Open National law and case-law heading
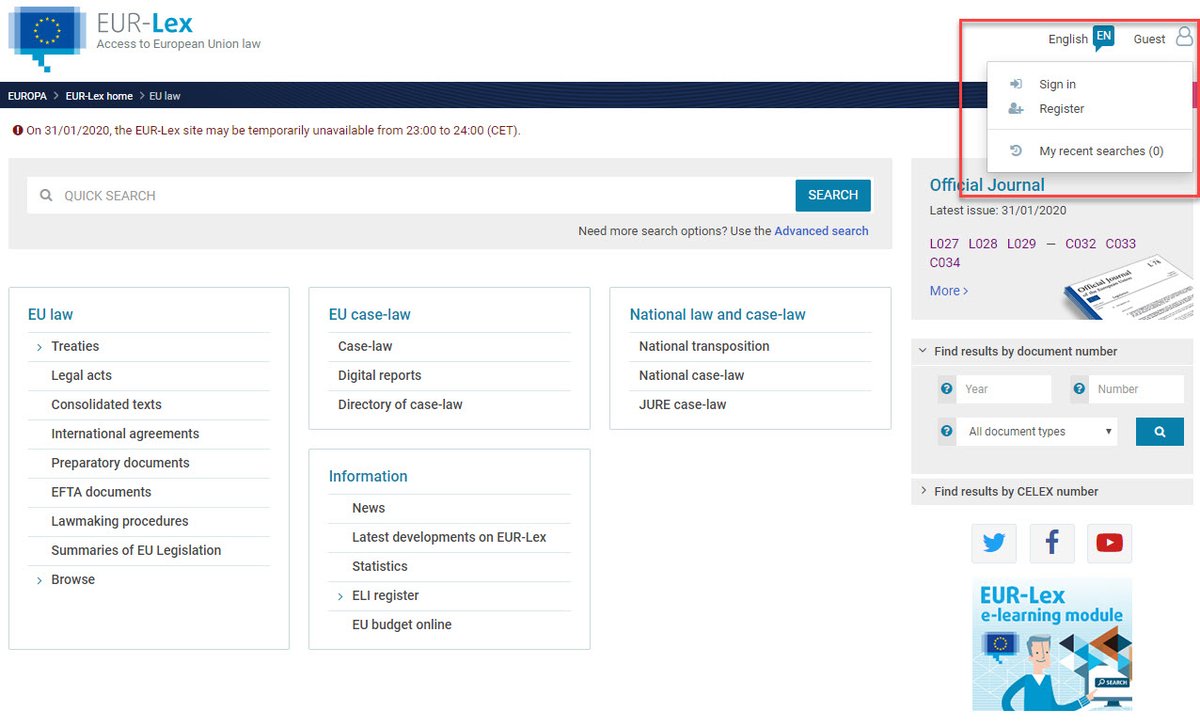1200x727 pixels. [717, 314]
